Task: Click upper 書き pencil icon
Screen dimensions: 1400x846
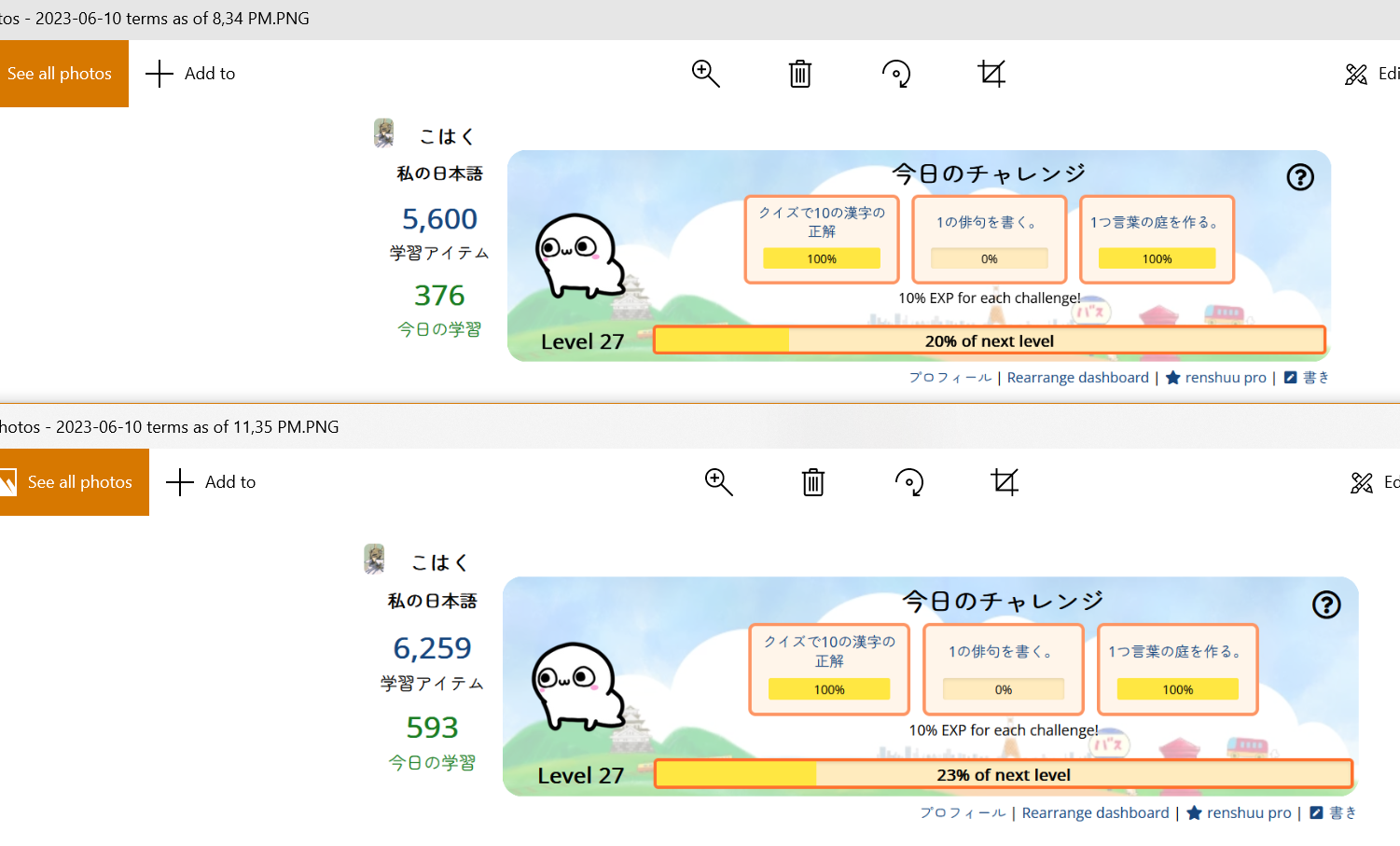Action: [x=1291, y=378]
